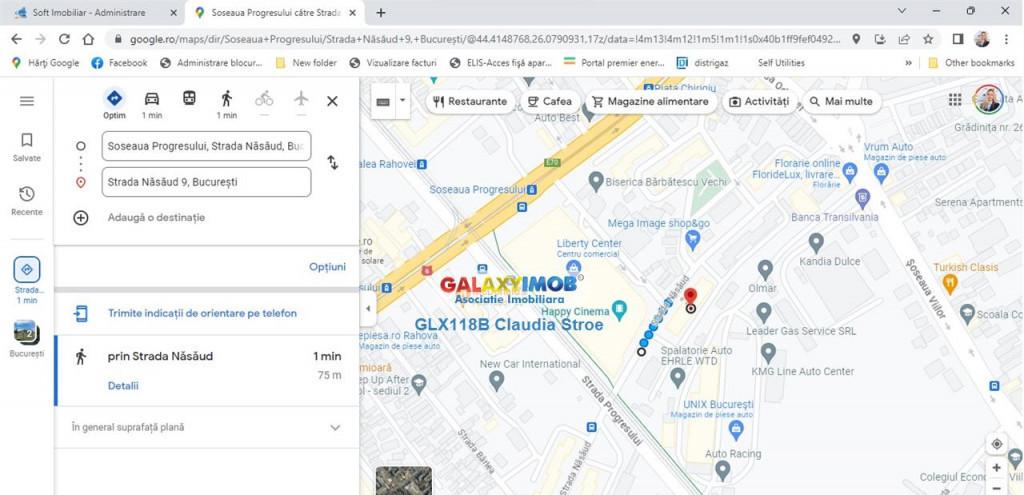Screen dimensions: 1024x495
Task: Select the driving travel mode icon
Action: tap(152, 99)
